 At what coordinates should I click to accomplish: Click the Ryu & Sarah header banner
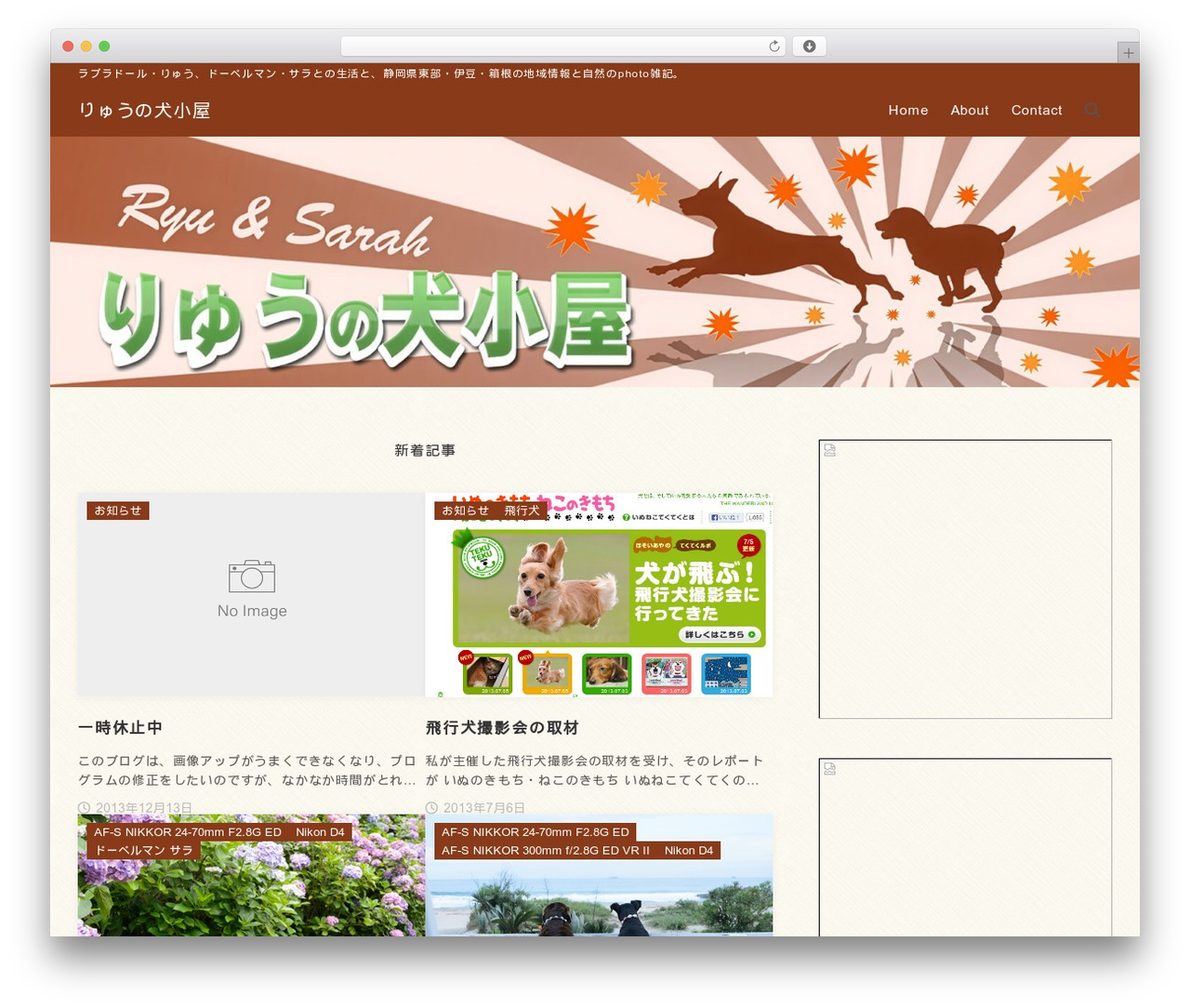[x=595, y=261]
